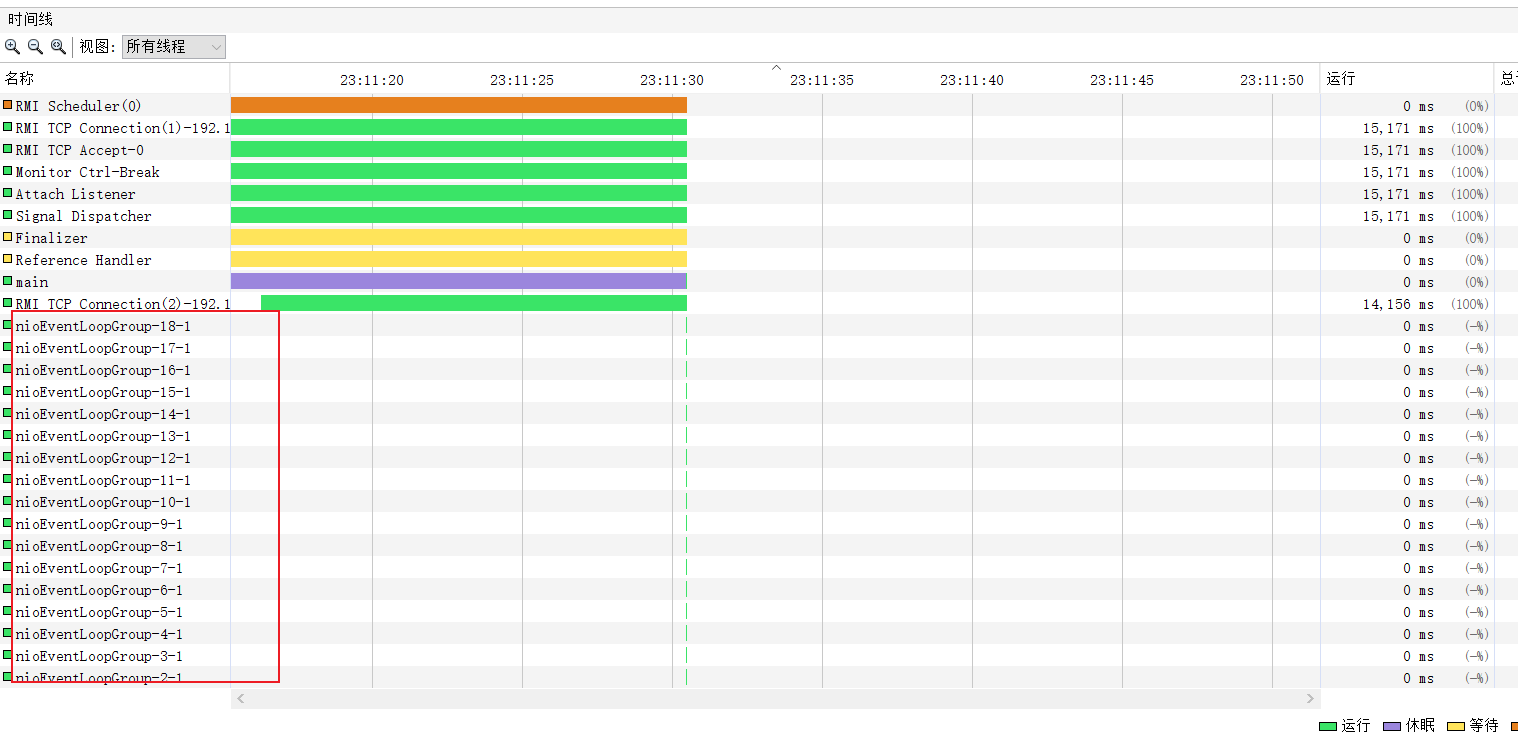The width and height of the screenshot is (1518, 733).
Task: Select the nioEventLoopGroup-6-1 thread name
Action: tap(99, 590)
